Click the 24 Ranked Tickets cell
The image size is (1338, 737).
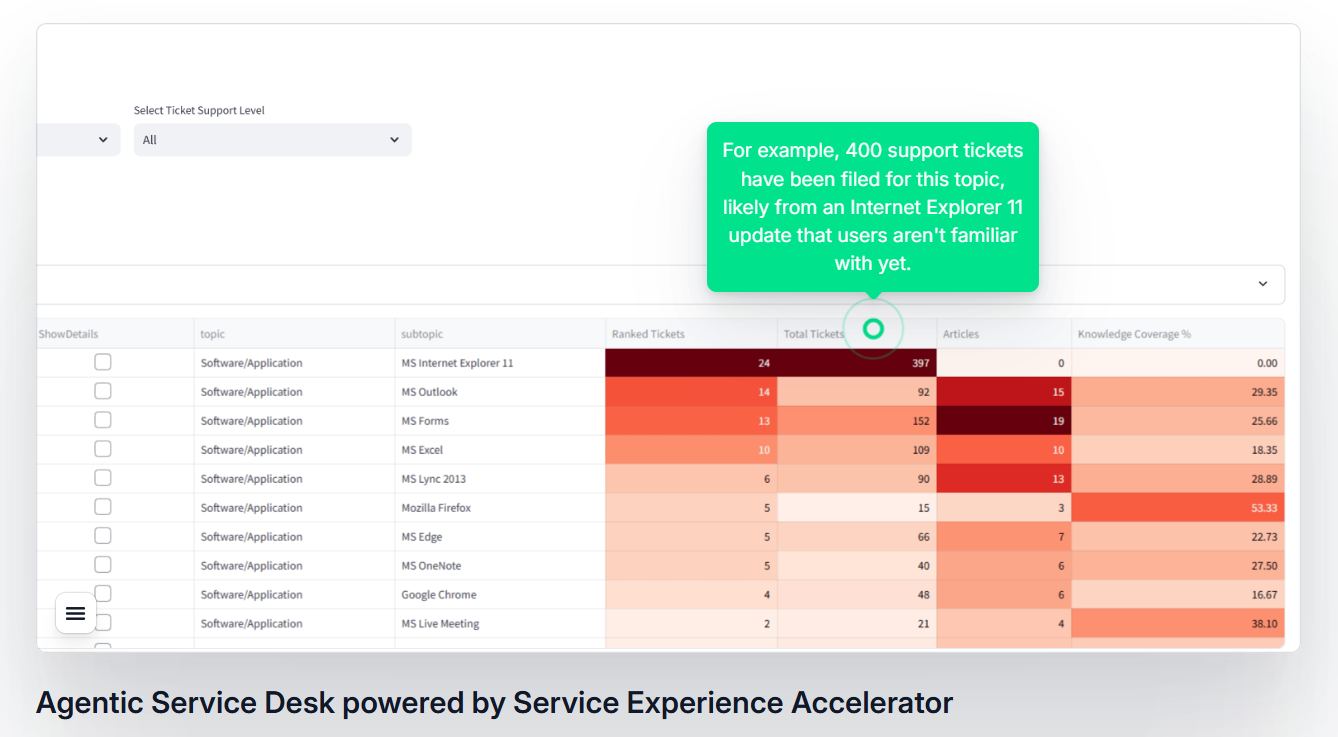coord(691,363)
